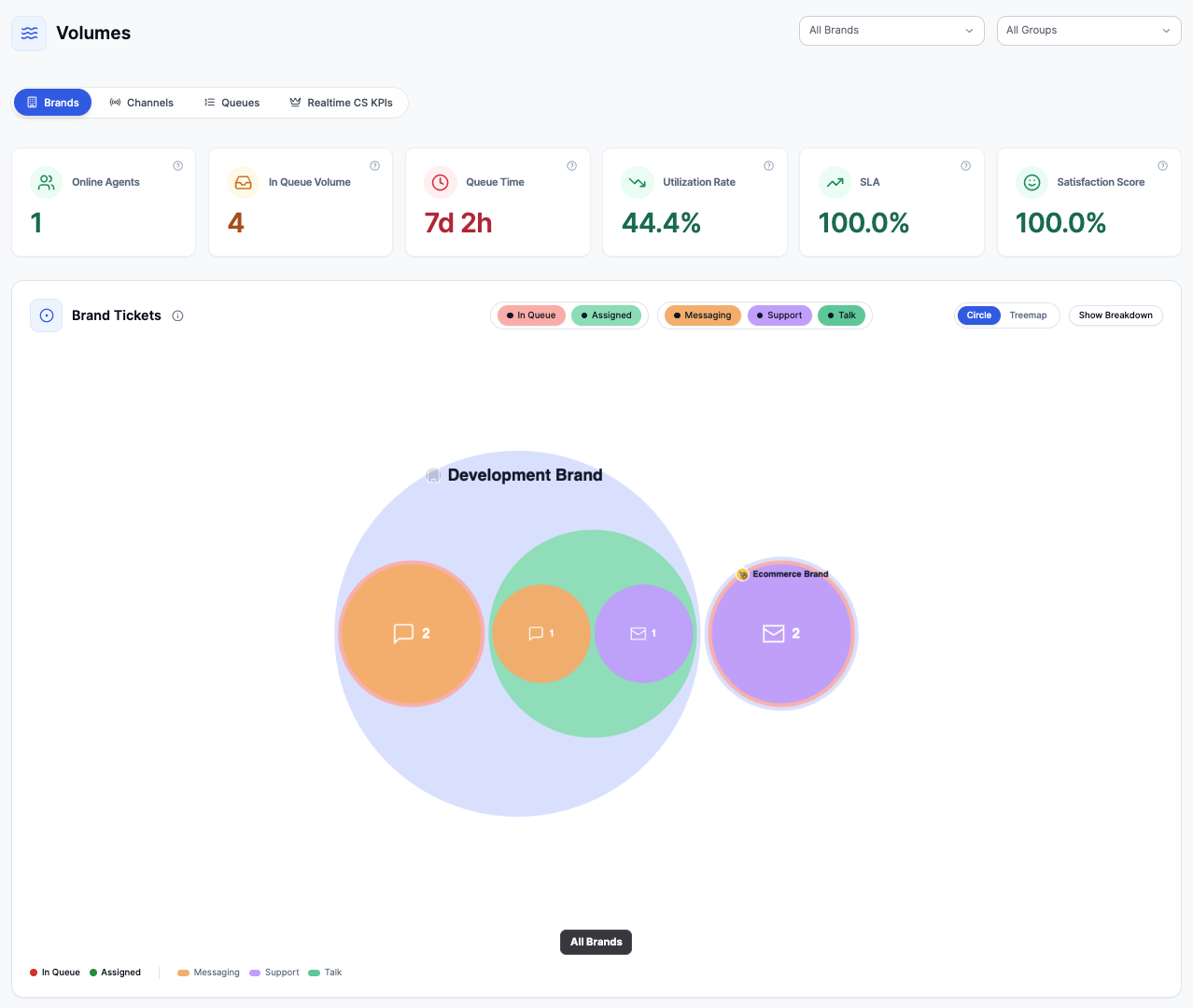The image size is (1193, 1008).
Task: Click the In Queue Volume inbox icon
Action: tap(243, 182)
